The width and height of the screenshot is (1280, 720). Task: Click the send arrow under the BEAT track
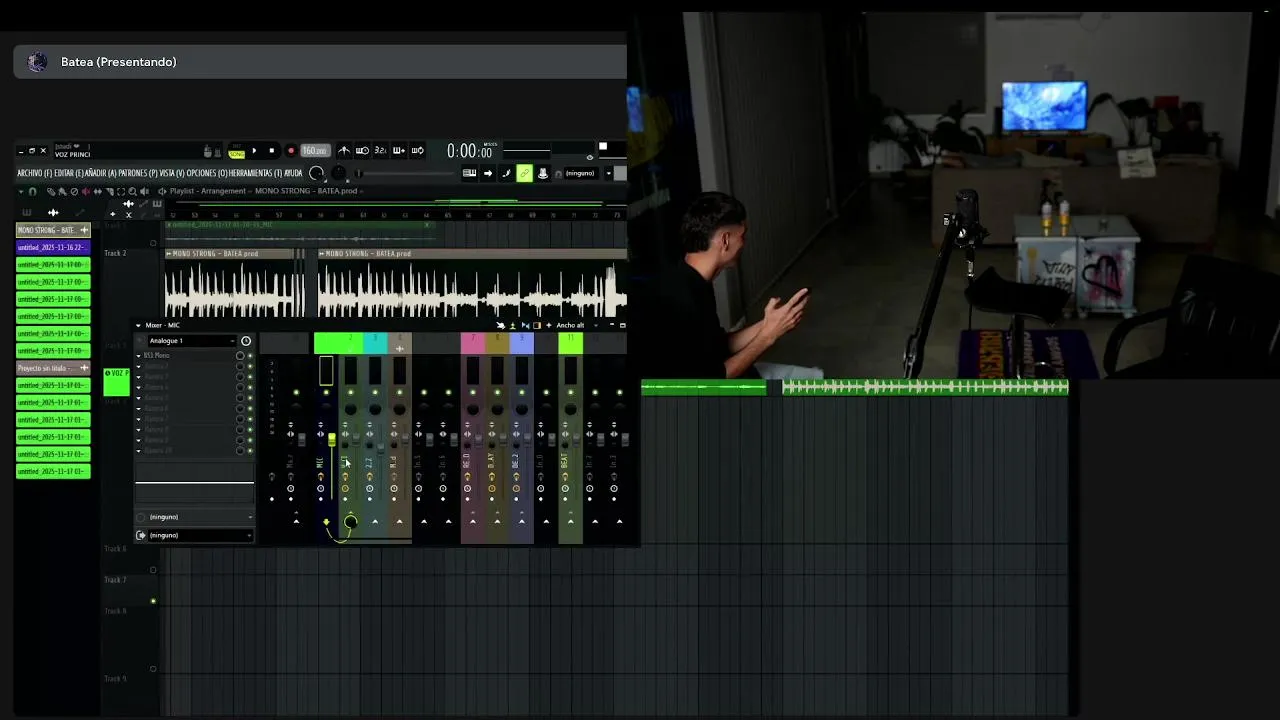(x=570, y=521)
